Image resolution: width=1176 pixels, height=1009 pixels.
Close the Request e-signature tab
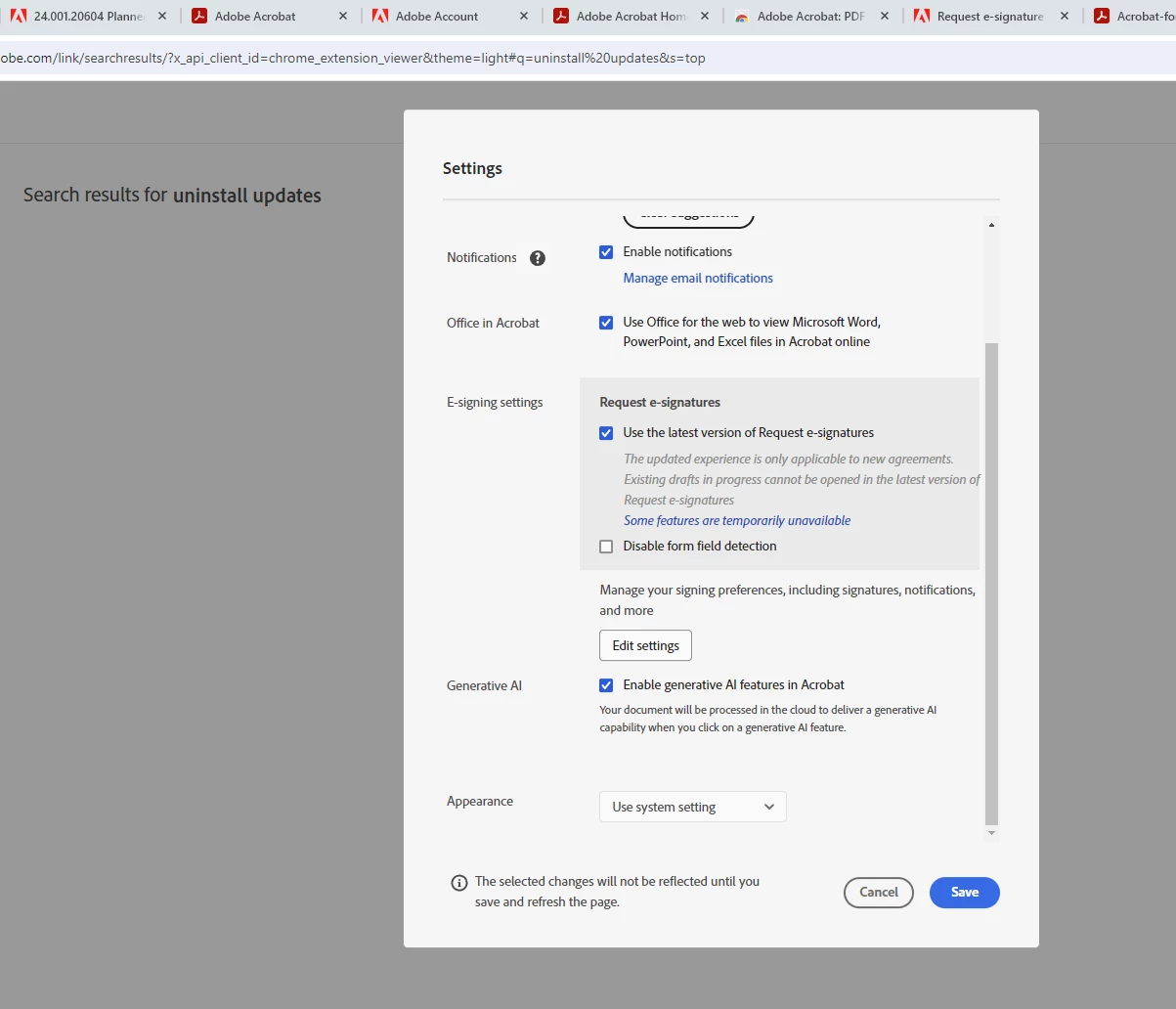click(x=1065, y=17)
